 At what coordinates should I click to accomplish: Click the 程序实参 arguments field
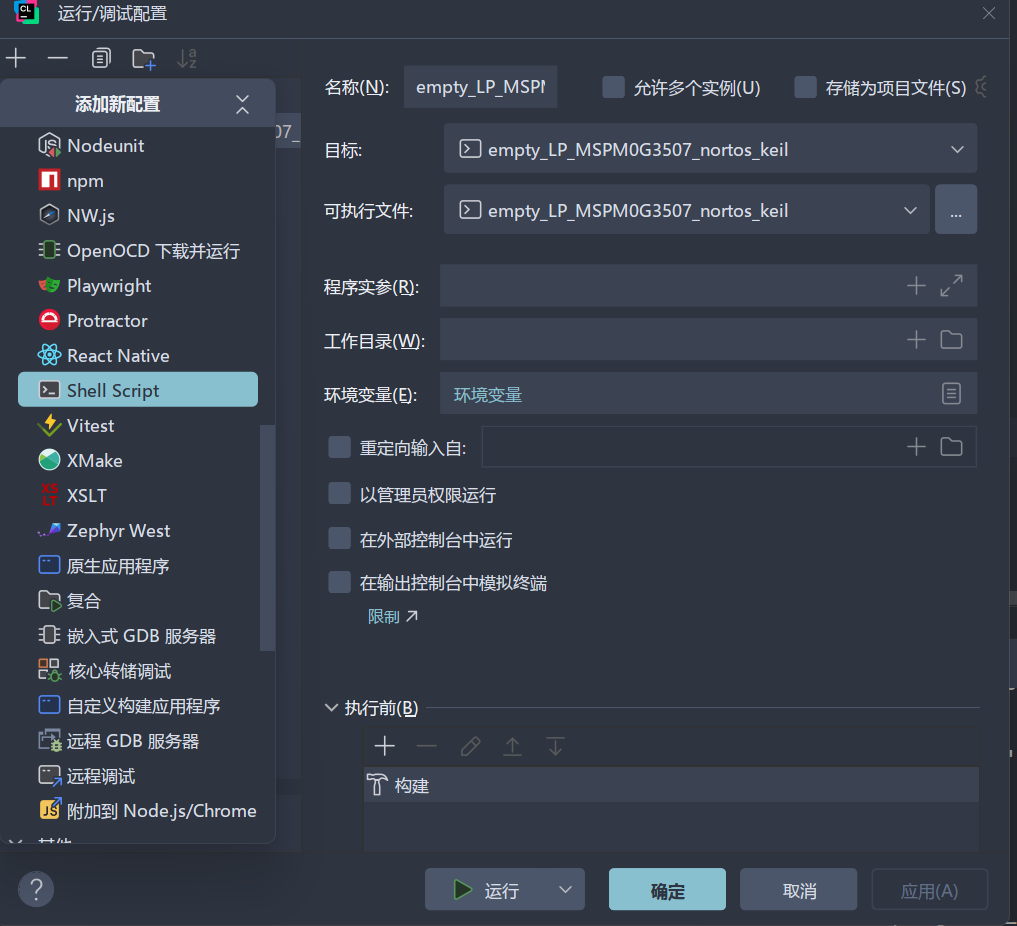pos(708,285)
